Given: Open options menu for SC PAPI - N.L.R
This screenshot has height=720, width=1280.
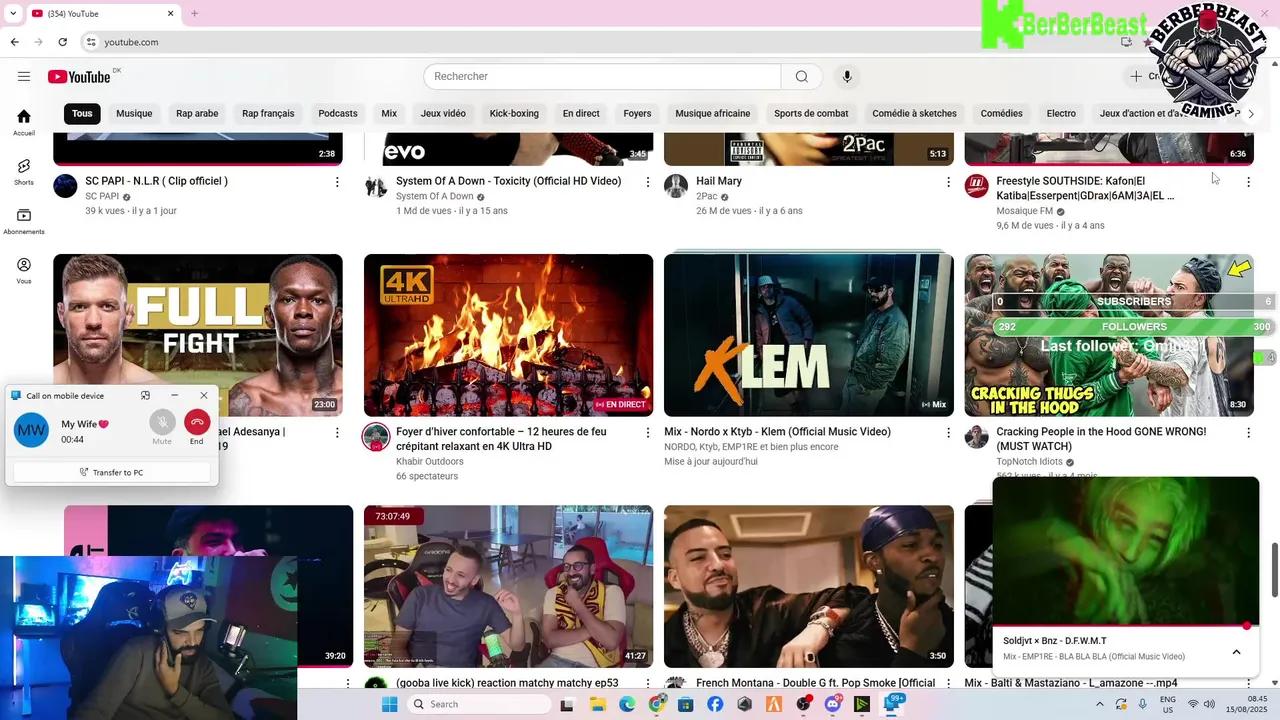Looking at the screenshot, I should coord(337,182).
